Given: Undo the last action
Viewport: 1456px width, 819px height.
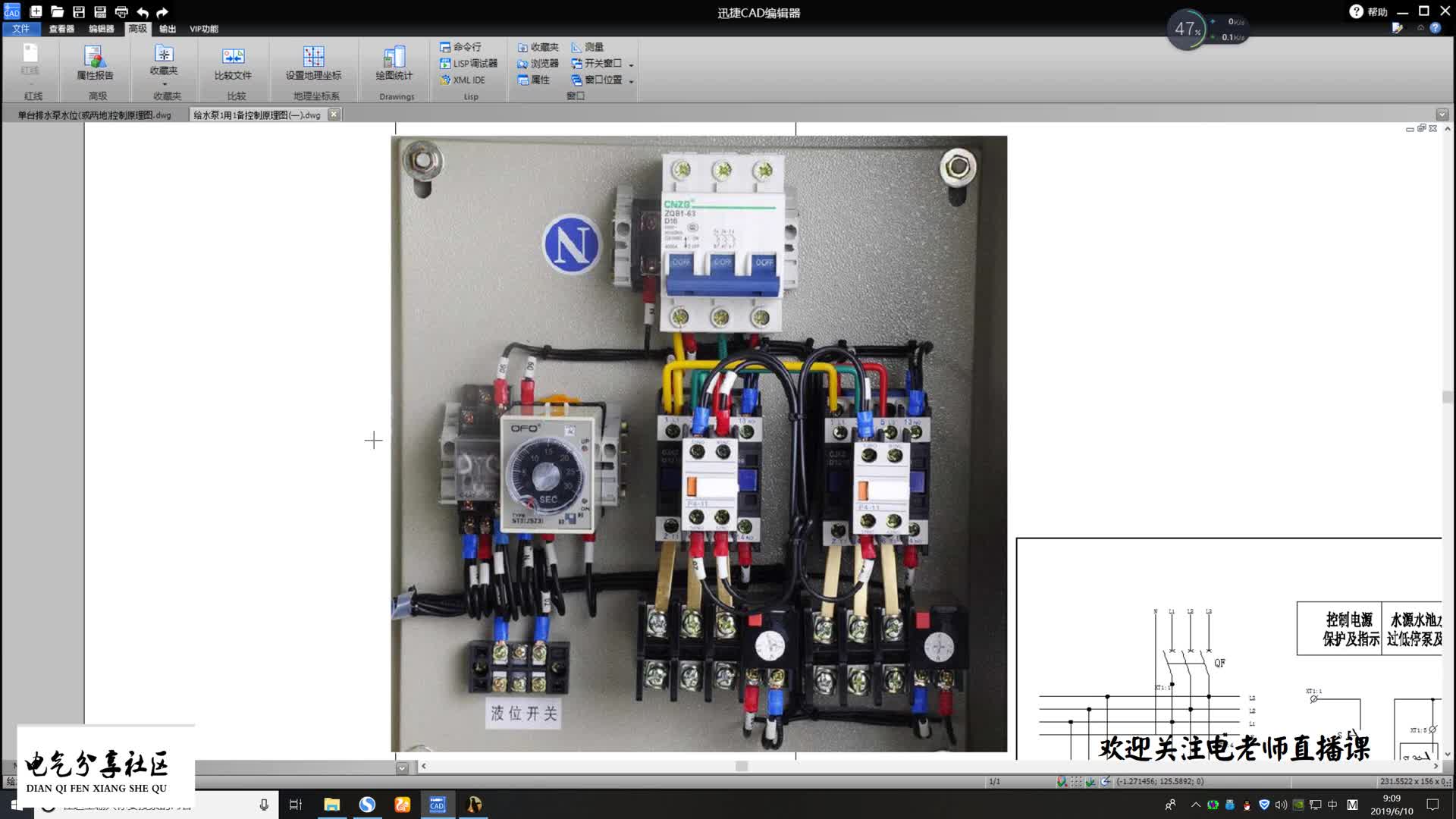Looking at the screenshot, I should (x=142, y=11).
